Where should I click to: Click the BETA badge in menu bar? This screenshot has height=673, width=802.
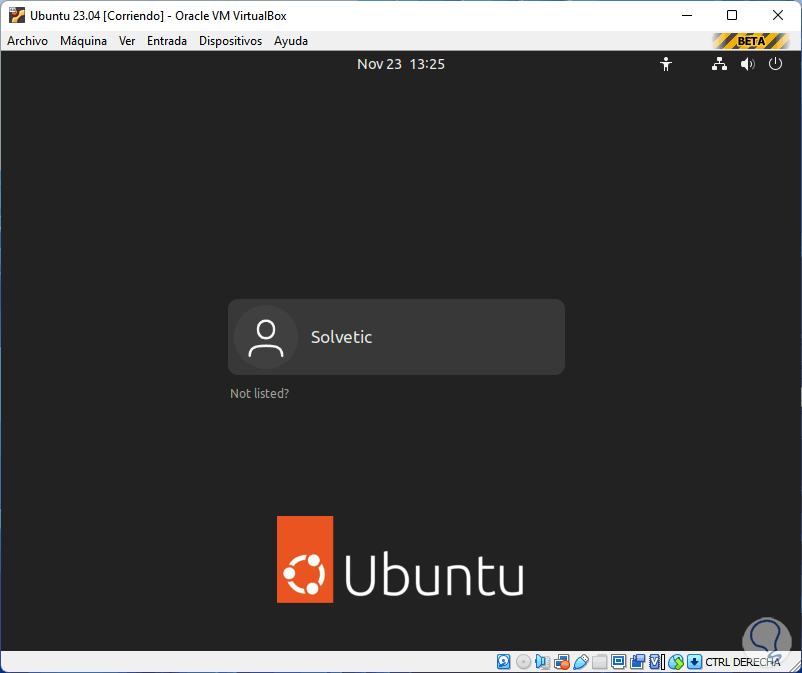click(750, 41)
